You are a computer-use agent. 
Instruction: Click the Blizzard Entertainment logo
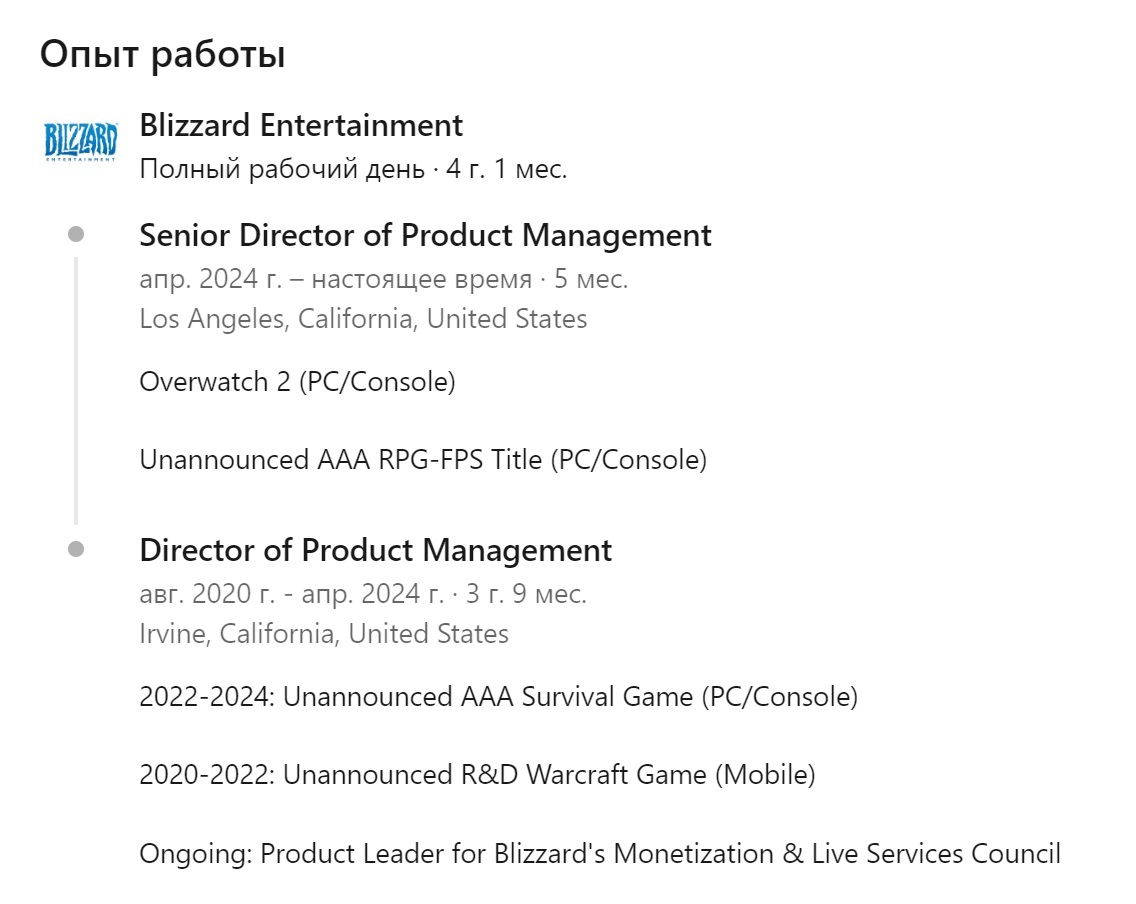point(80,141)
